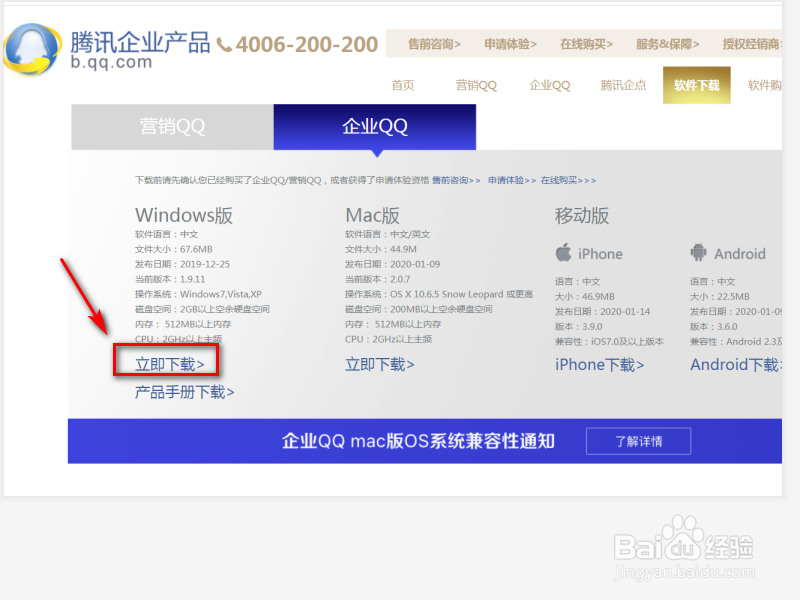This screenshot has width=800, height=600.
Task: Select the 软件下载 navigation item
Action: (x=696, y=85)
